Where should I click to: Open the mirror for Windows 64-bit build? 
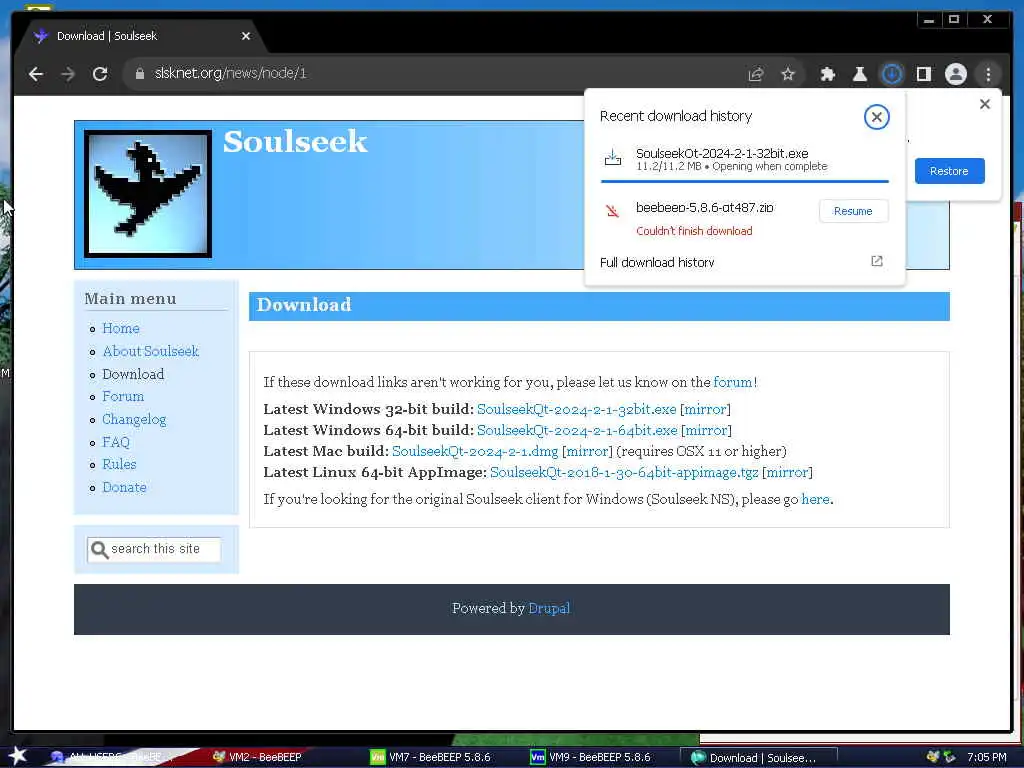[x=706, y=430]
